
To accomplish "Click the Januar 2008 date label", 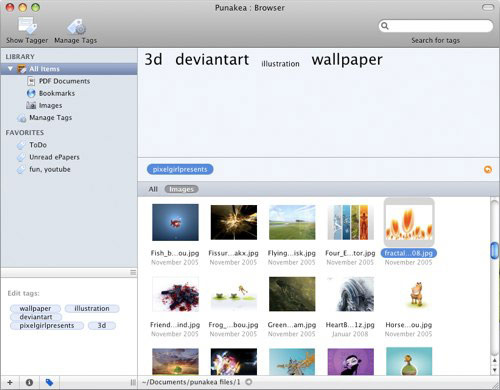I will [x=350, y=334].
